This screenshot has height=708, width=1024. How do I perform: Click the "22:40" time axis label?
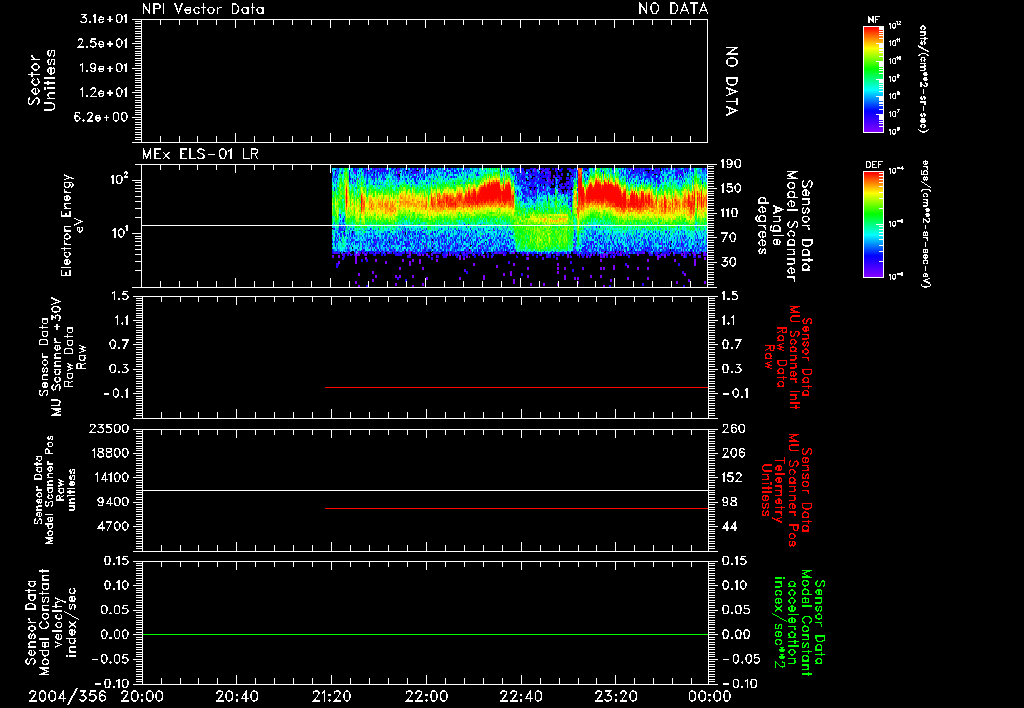[520, 696]
